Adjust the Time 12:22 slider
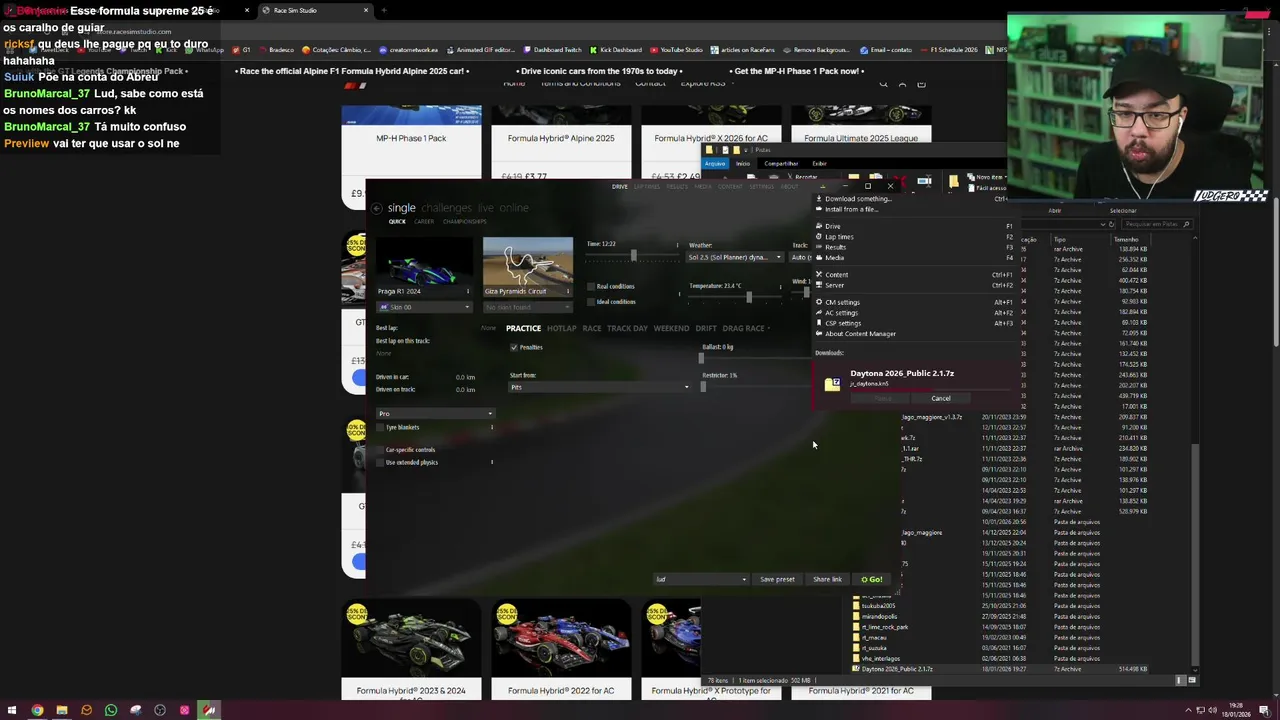1280x720 pixels. 633,256
